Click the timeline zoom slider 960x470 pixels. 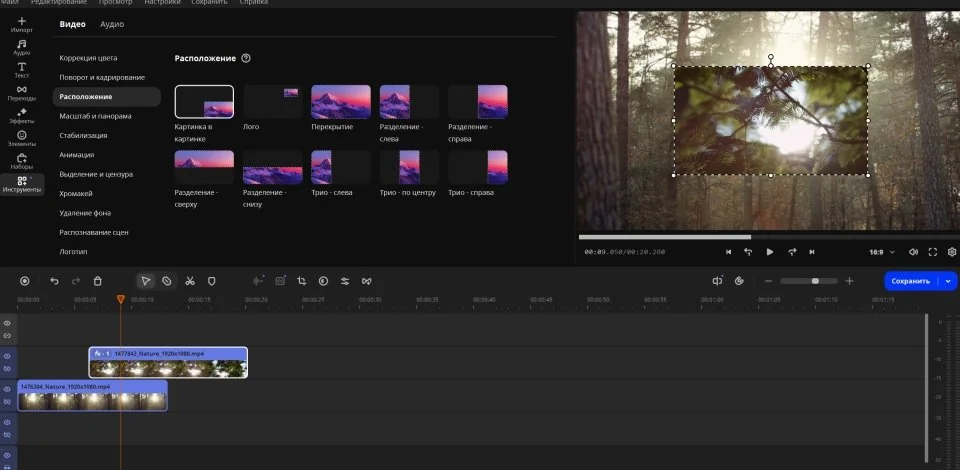point(815,281)
